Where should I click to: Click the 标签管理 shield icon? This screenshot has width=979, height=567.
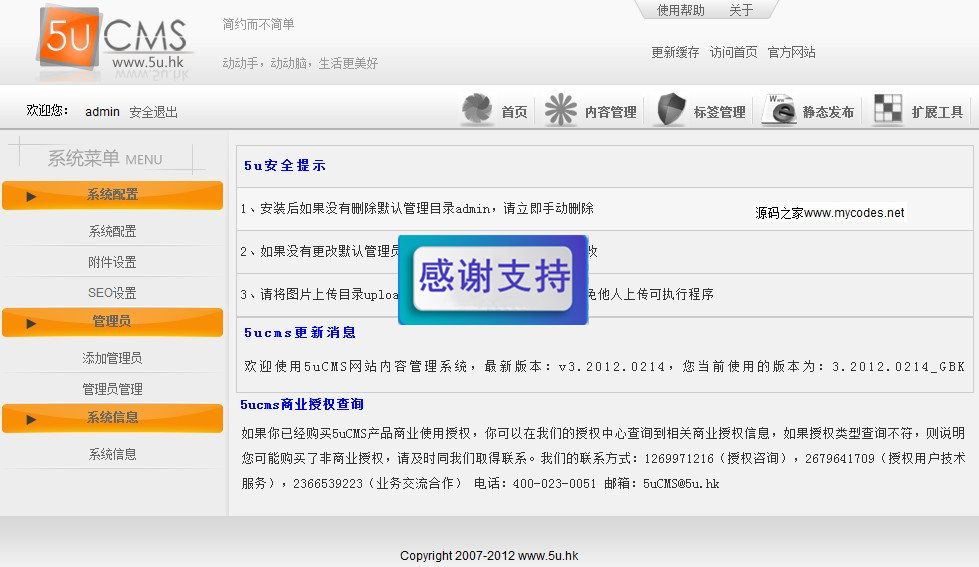pyautogui.click(x=671, y=110)
